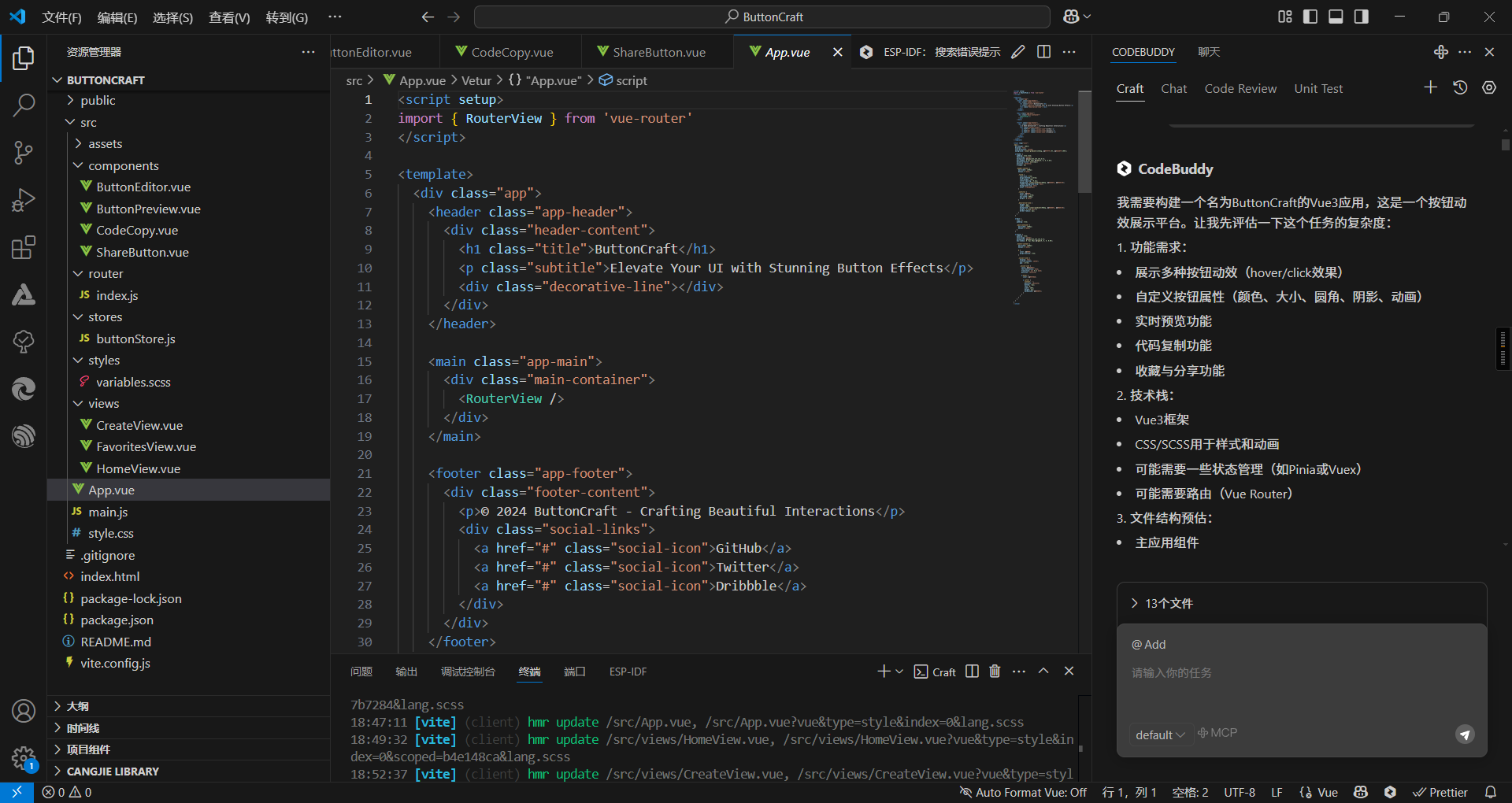Expand the public folder
Image resolution: width=1512 pixels, height=803 pixels.
point(189,101)
